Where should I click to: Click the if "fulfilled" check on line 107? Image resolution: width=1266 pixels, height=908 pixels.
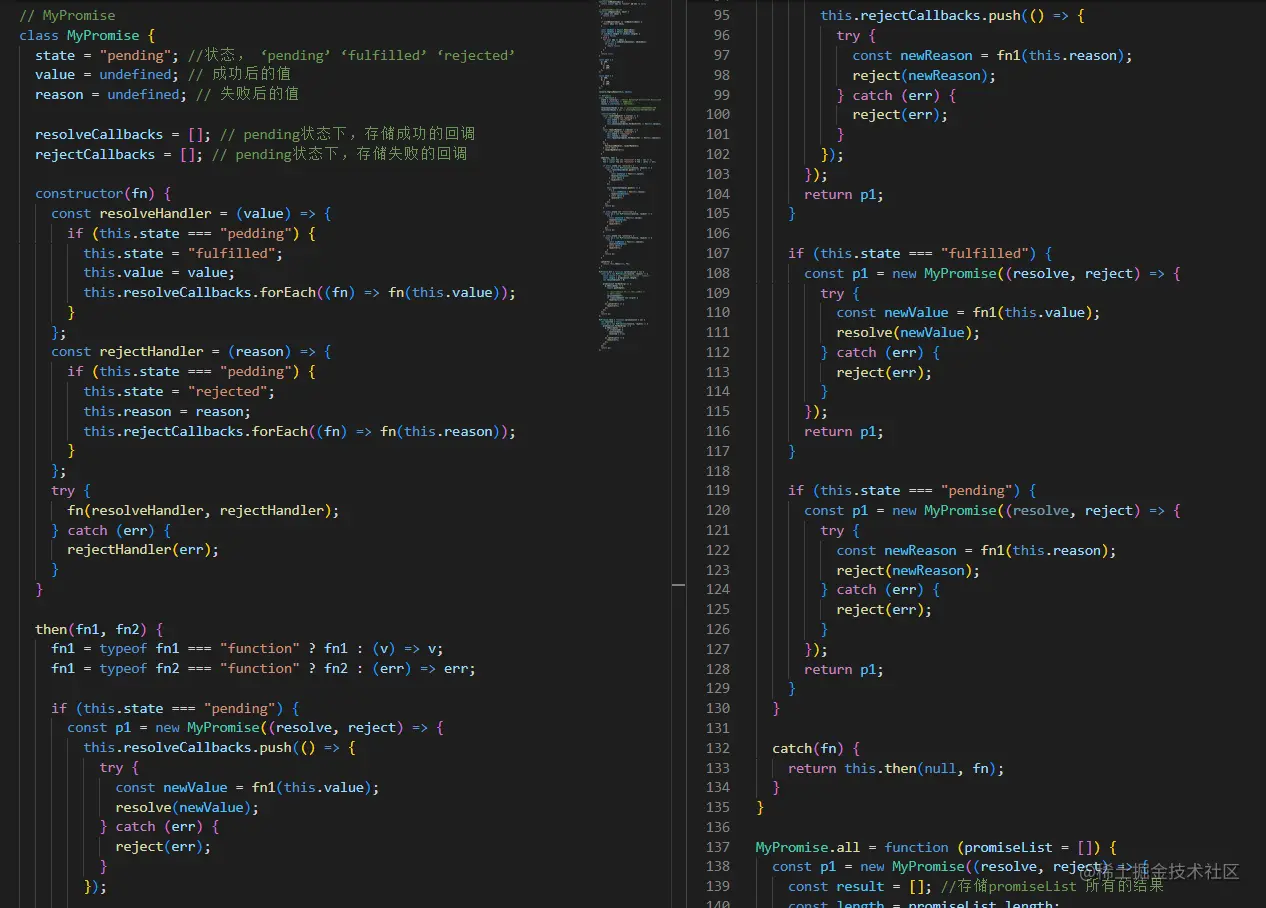coord(920,253)
